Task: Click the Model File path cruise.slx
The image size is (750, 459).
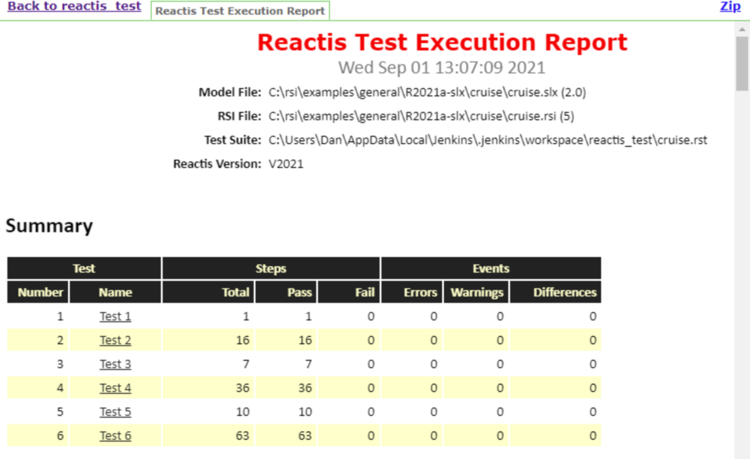Action: coord(427,92)
